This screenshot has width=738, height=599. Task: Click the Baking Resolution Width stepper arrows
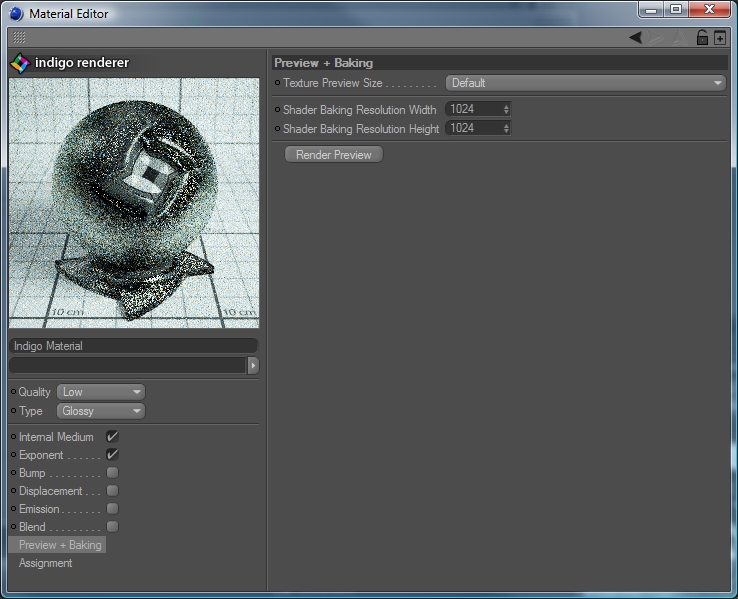(506, 110)
